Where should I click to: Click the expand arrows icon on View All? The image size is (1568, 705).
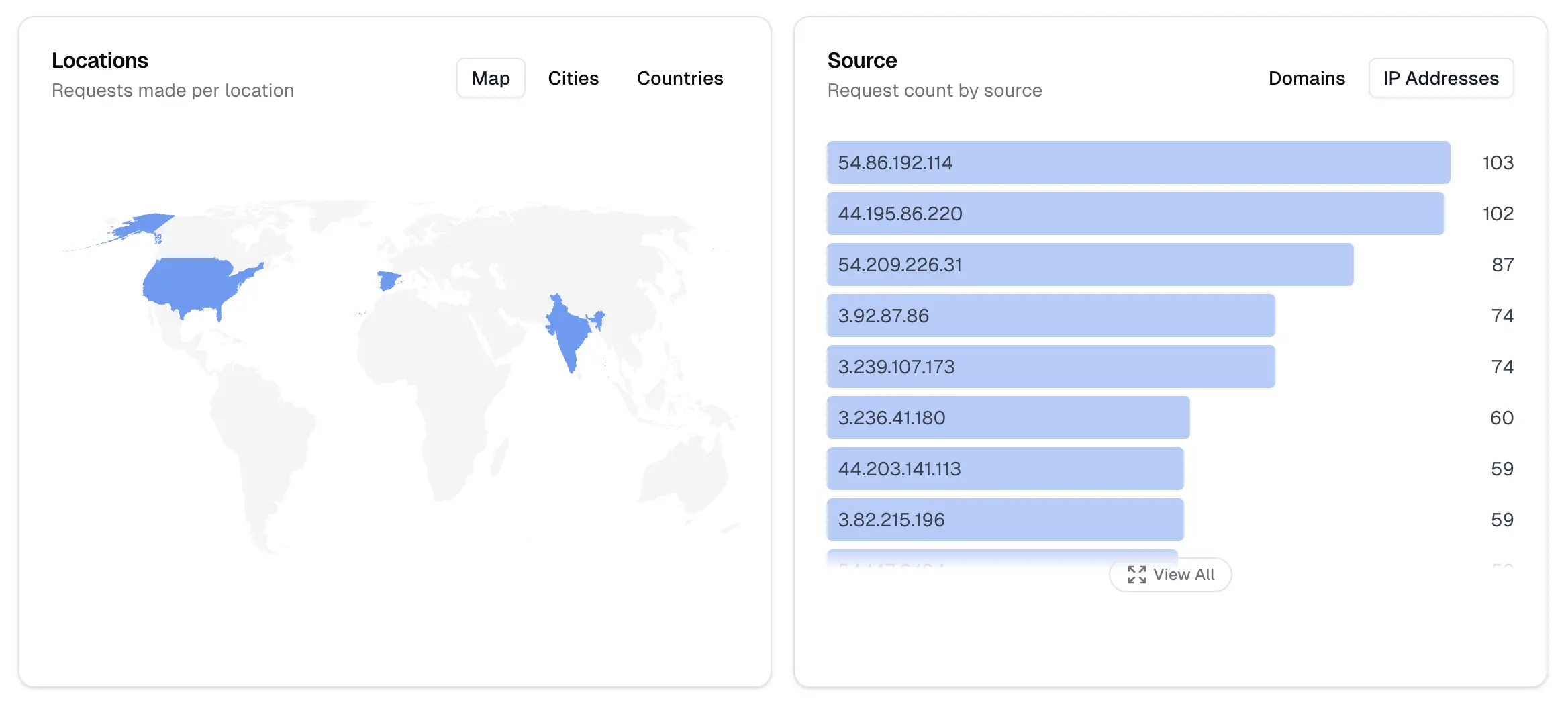click(x=1136, y=575)
